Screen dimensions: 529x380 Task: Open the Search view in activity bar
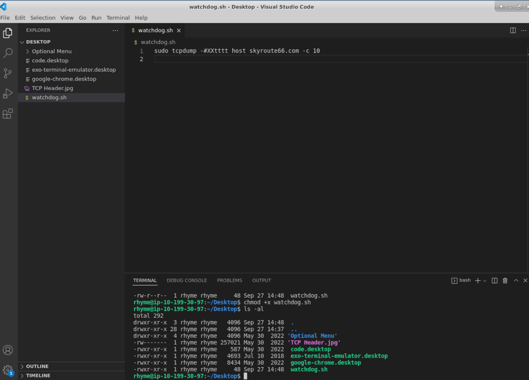[x=8, y=53]
